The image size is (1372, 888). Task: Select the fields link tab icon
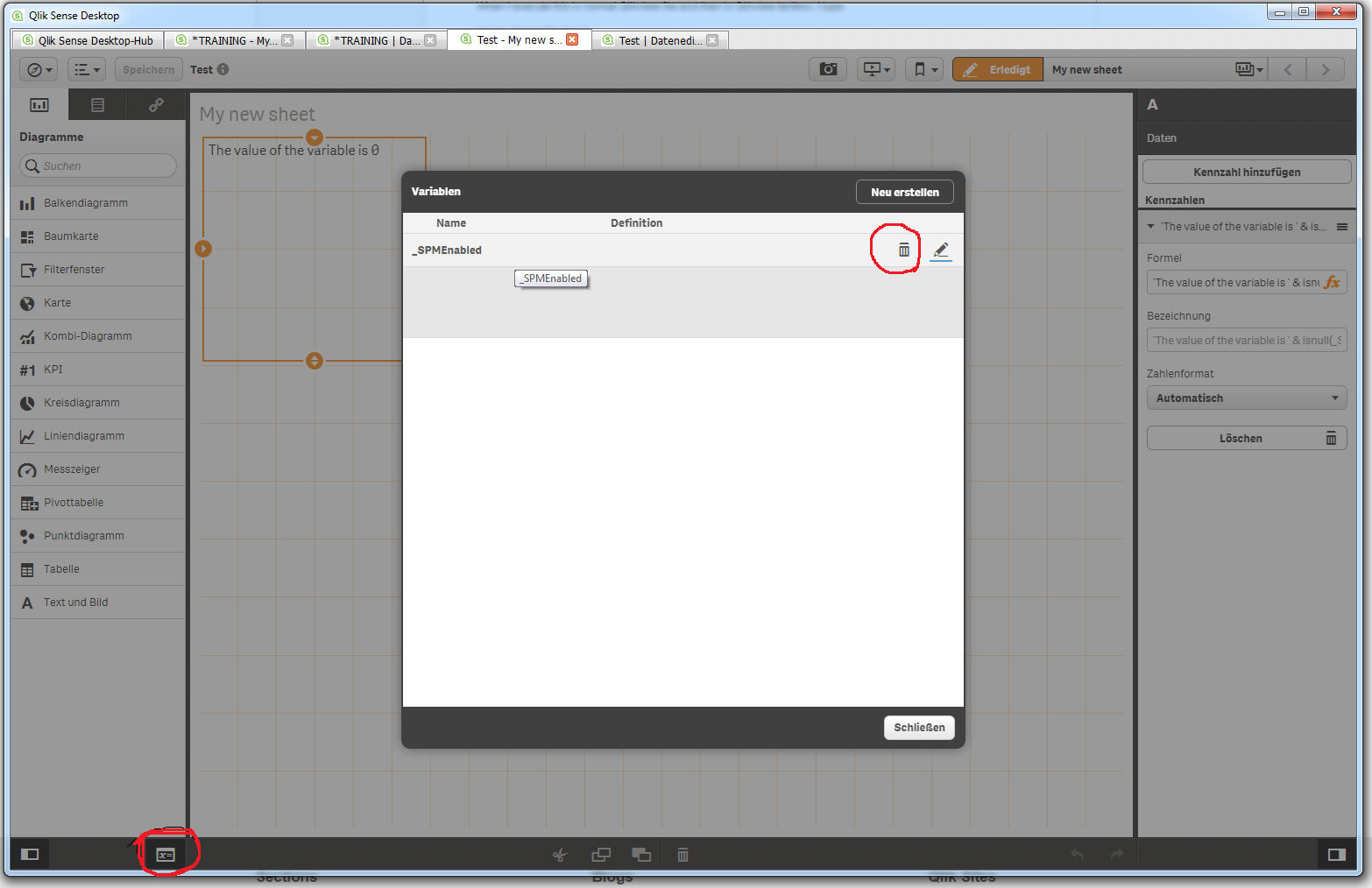click(156, 105)
